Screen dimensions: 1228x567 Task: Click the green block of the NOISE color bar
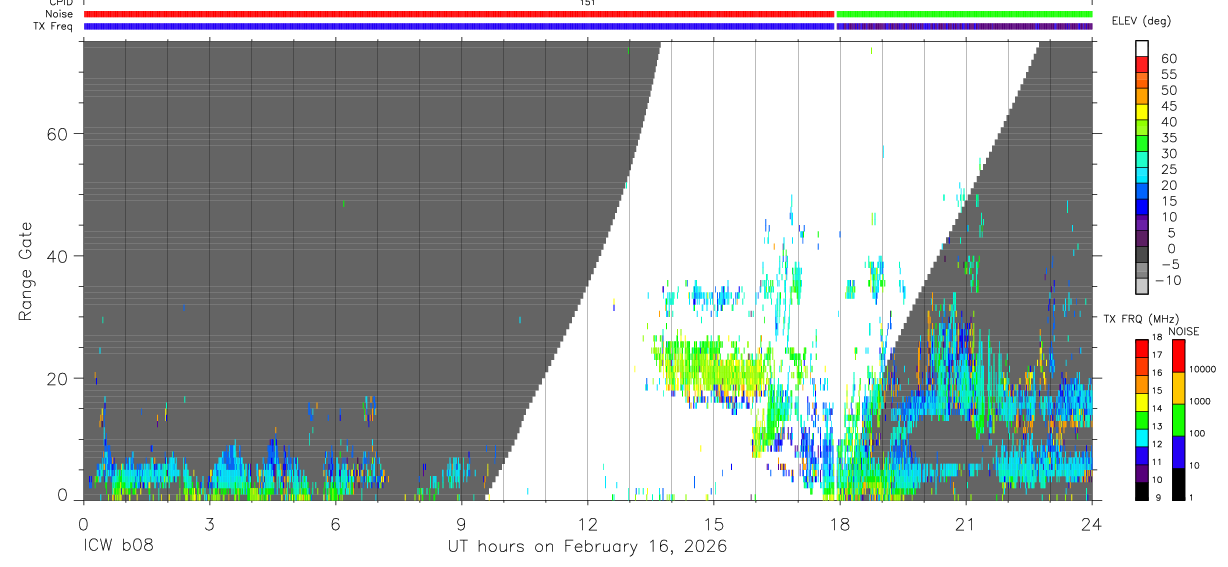tap(1178, 420)
